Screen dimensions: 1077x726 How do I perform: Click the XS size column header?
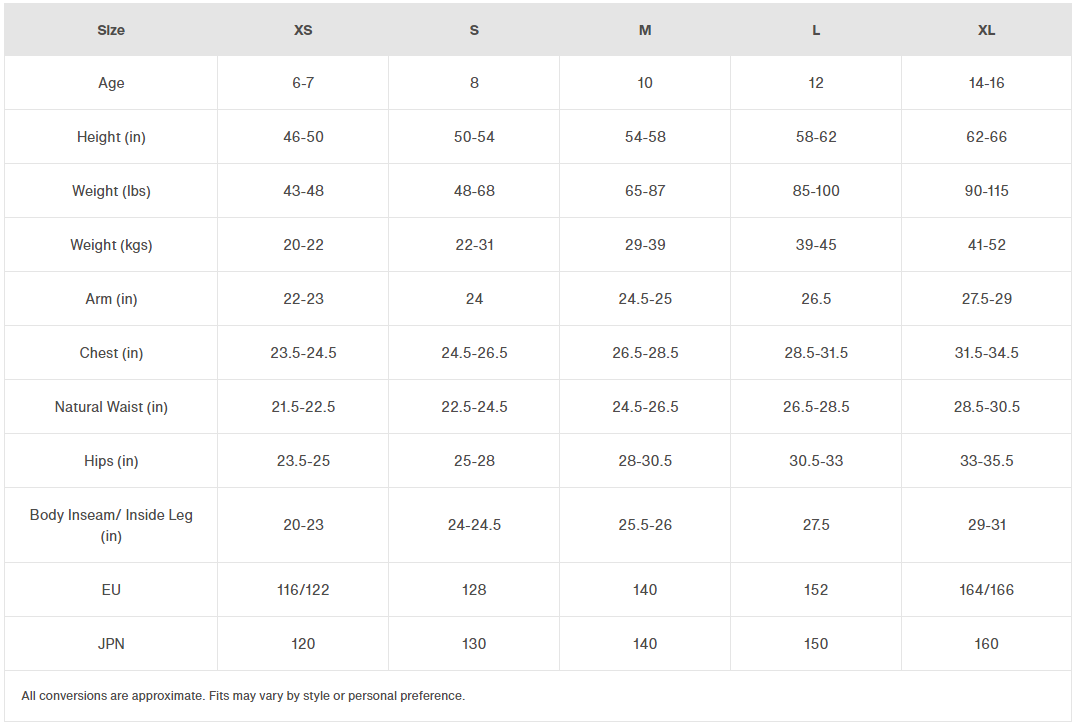tap(303, 30)
